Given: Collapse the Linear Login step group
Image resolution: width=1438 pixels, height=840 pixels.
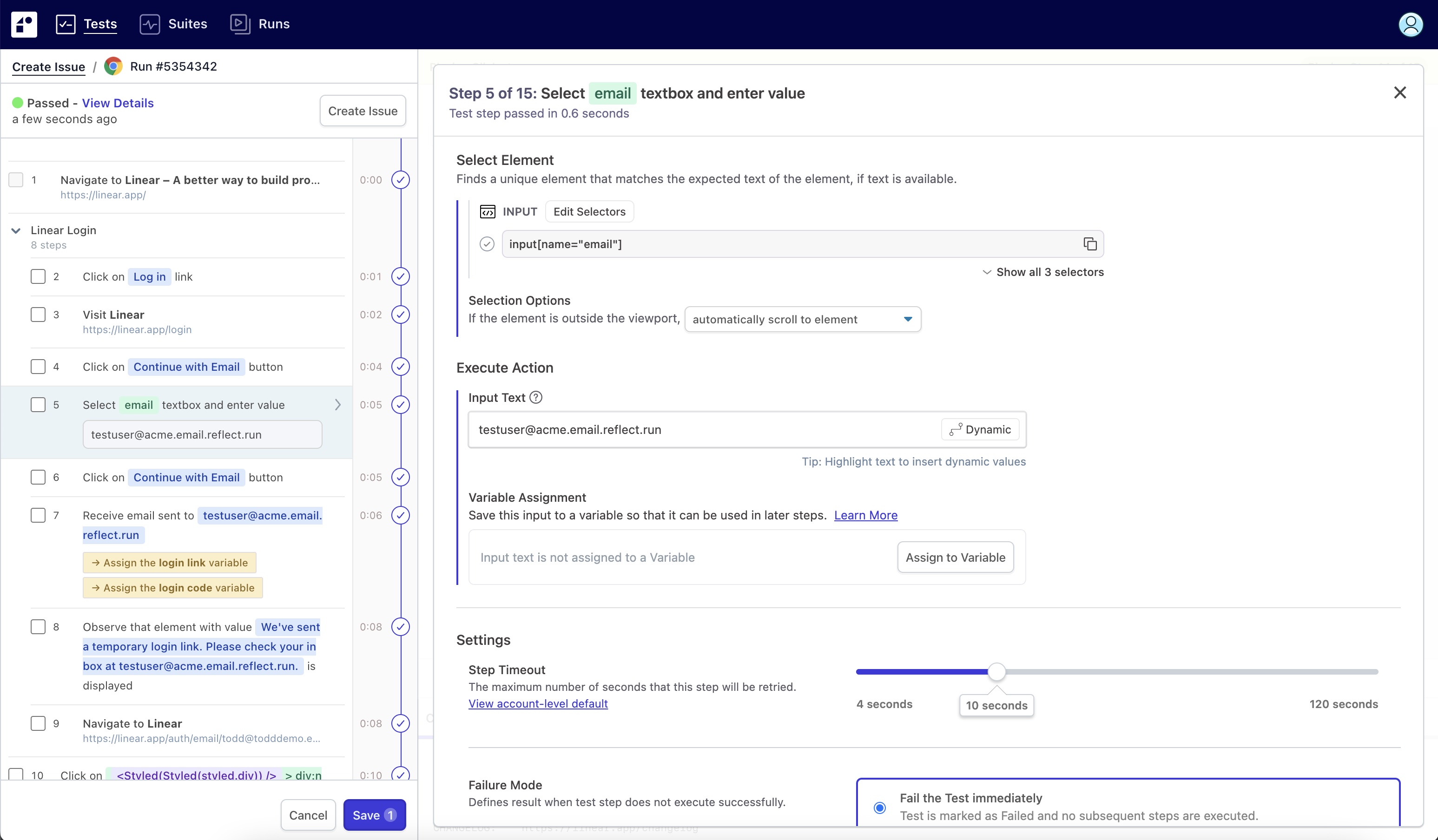Looking at the screenshot, I should coord(16,230).
